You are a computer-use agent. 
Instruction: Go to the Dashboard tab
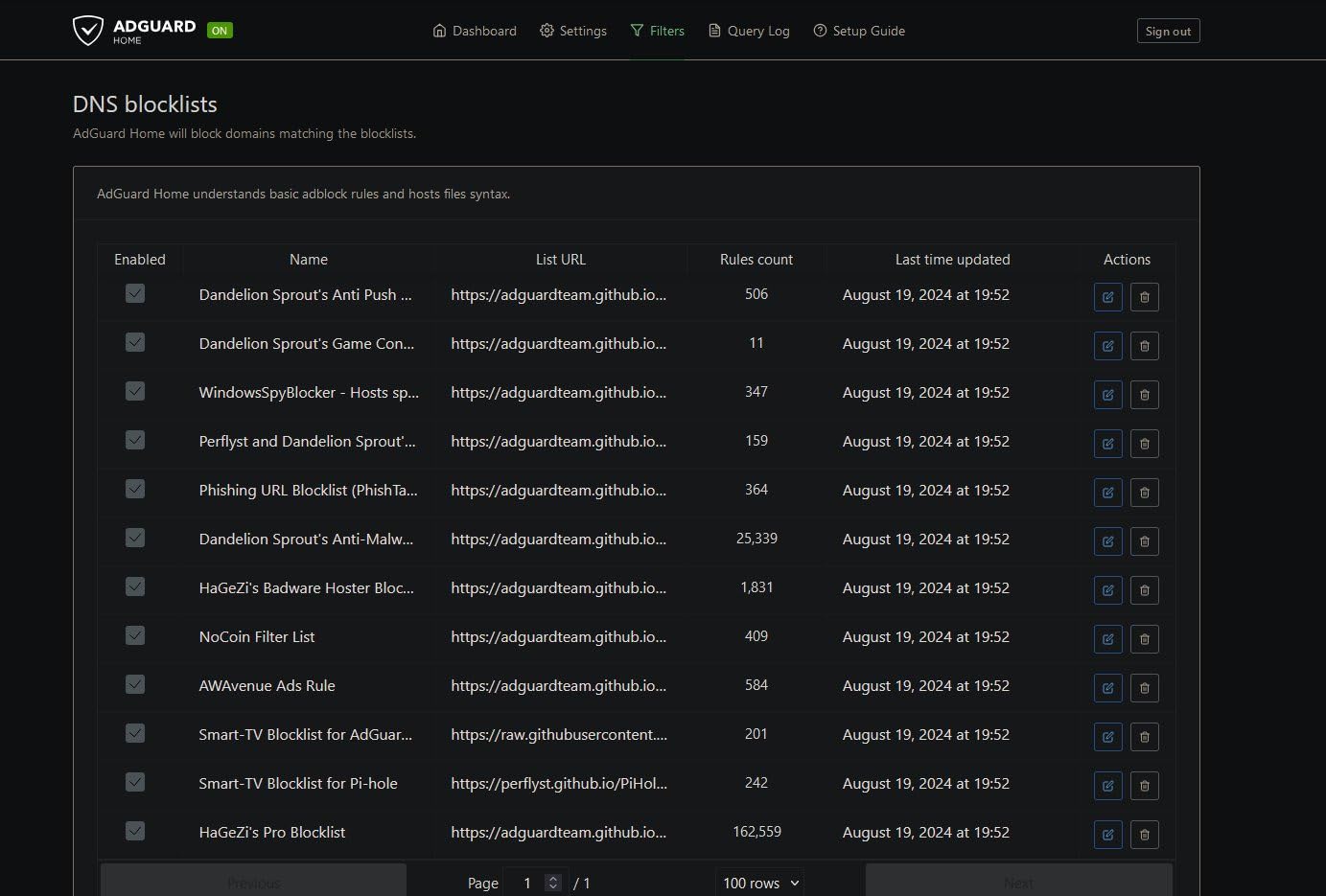click(475, 31)
